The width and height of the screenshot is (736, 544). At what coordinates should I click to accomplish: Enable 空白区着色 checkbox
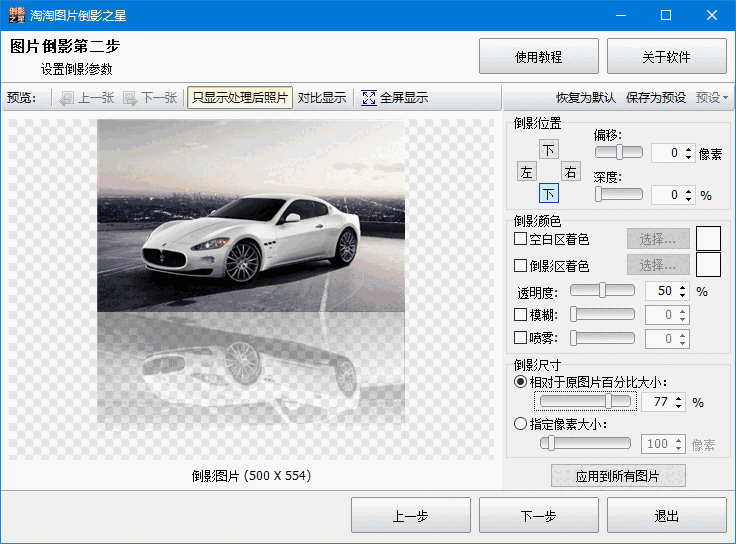point(520,239)
